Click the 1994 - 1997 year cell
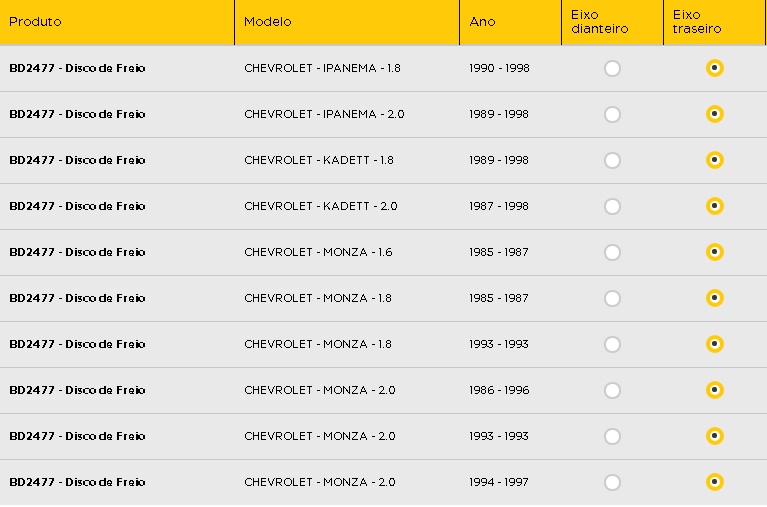Screen dimensions: 767x507 click(x=498, y=482)
